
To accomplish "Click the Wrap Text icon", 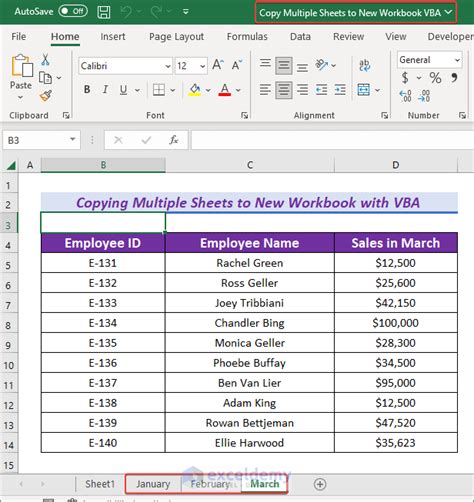I will tap(364, 65).
